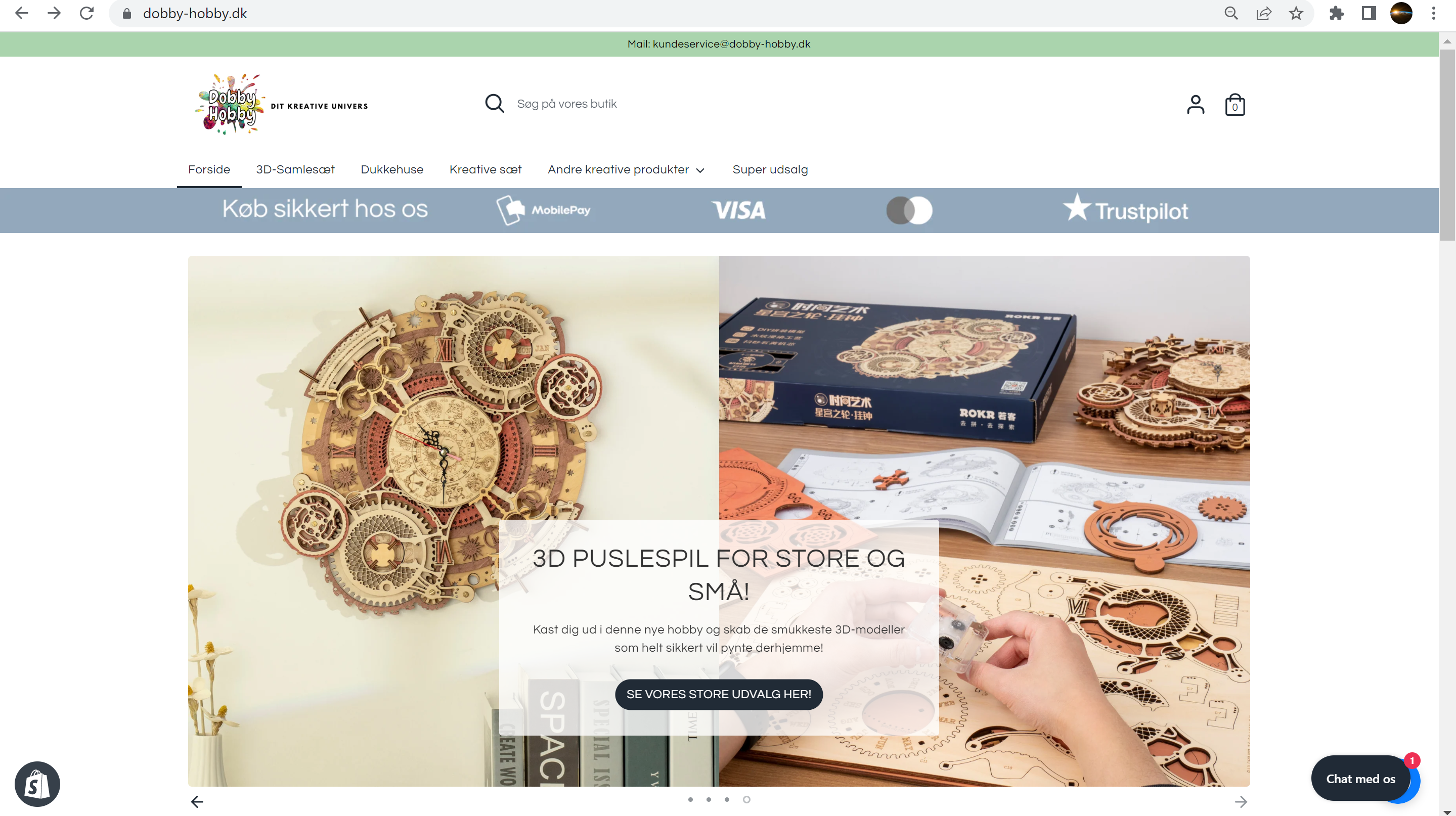
Task: Open the Chat med os button
Action: click(1360, 779)
